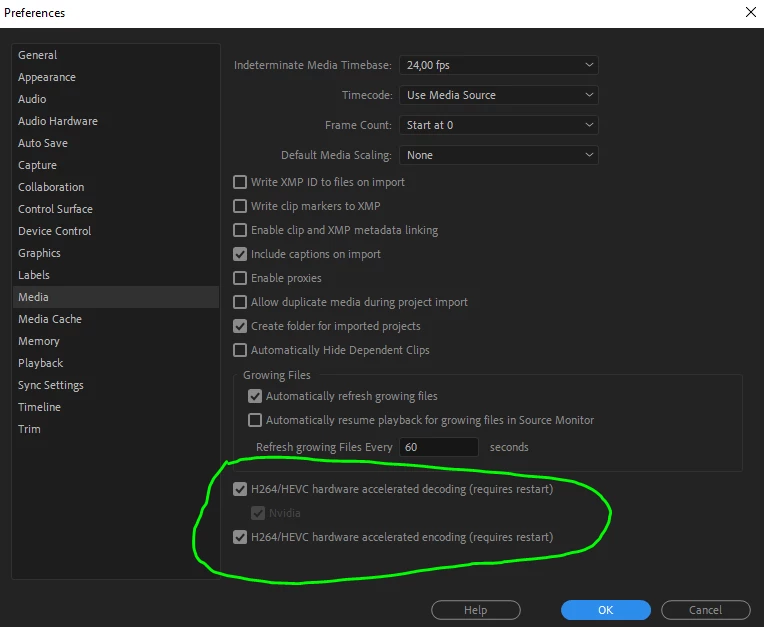Toggle H264/HEVC hardware accelerated decoding
Image resolution: width=764 pixels, height=627 pixels.
240,489
